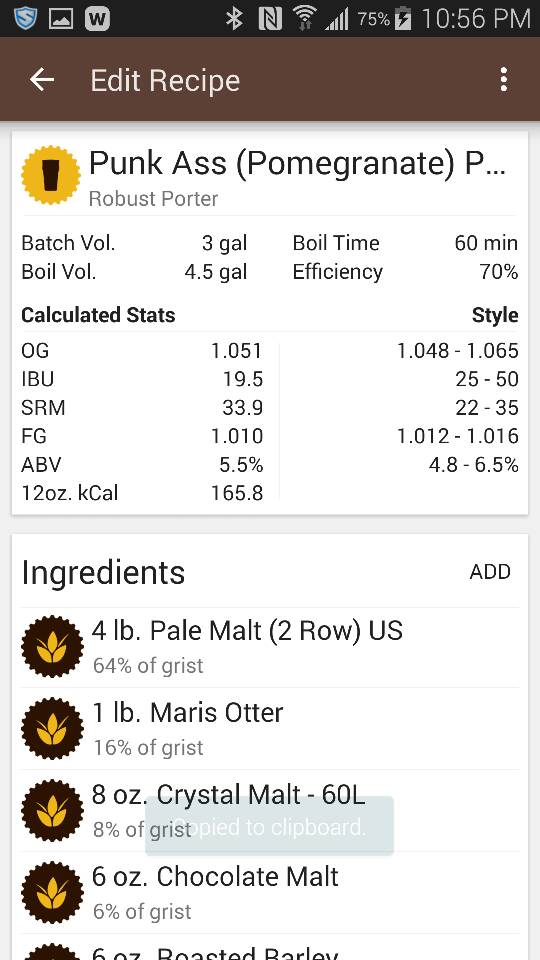Tap the Pale Malt grain icon
The width and height of the screenshot is (540, 960).
(x=52, y=647)
